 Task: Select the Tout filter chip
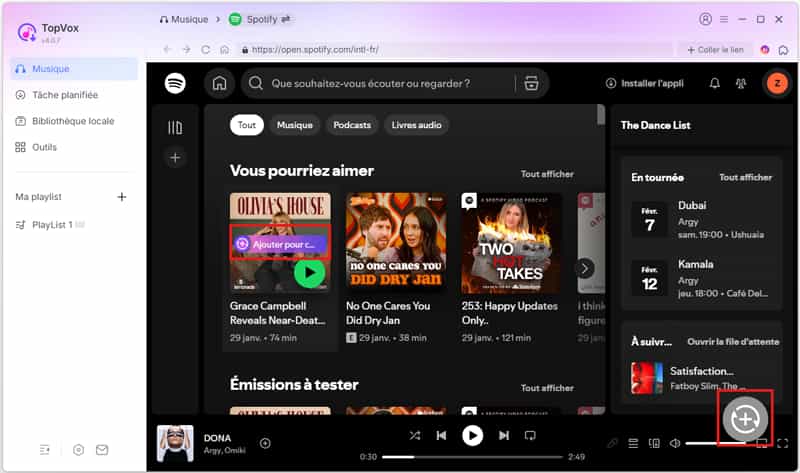tap(246, 125)
